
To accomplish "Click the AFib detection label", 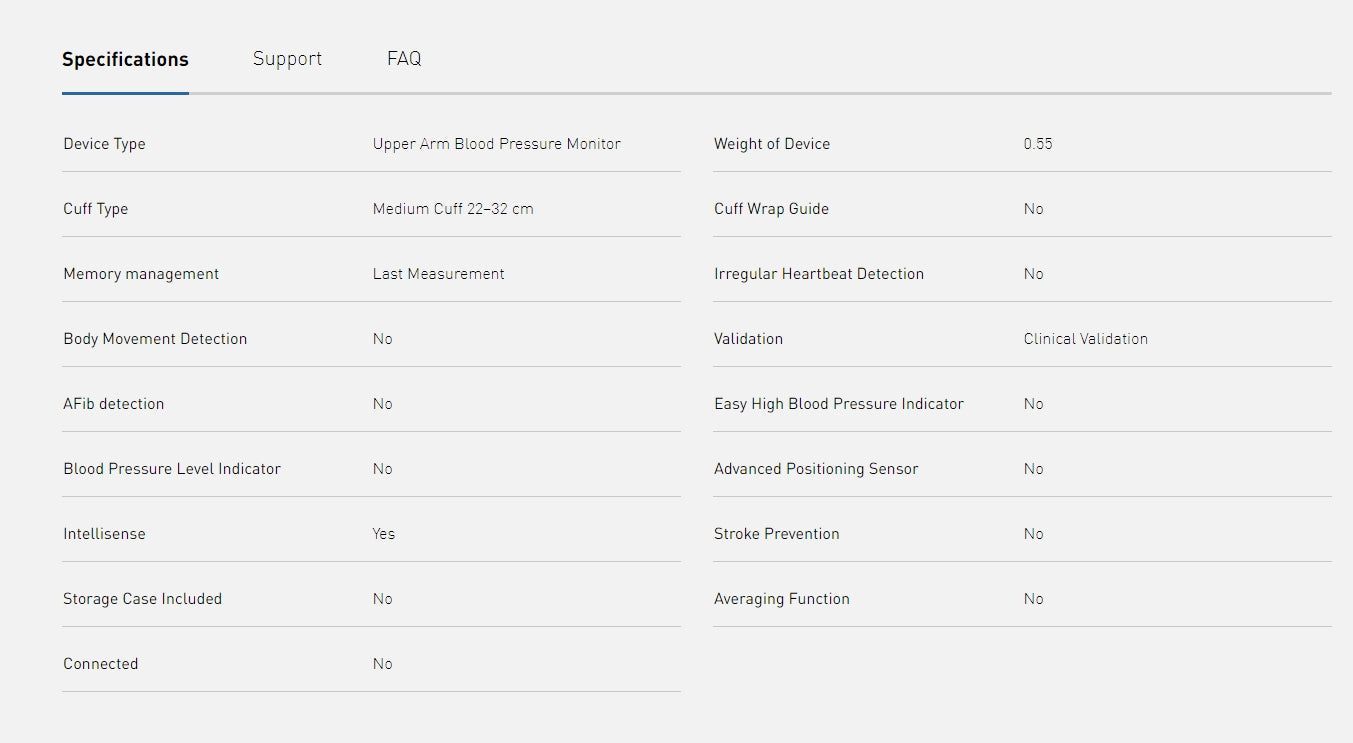I will click(113, 404).
